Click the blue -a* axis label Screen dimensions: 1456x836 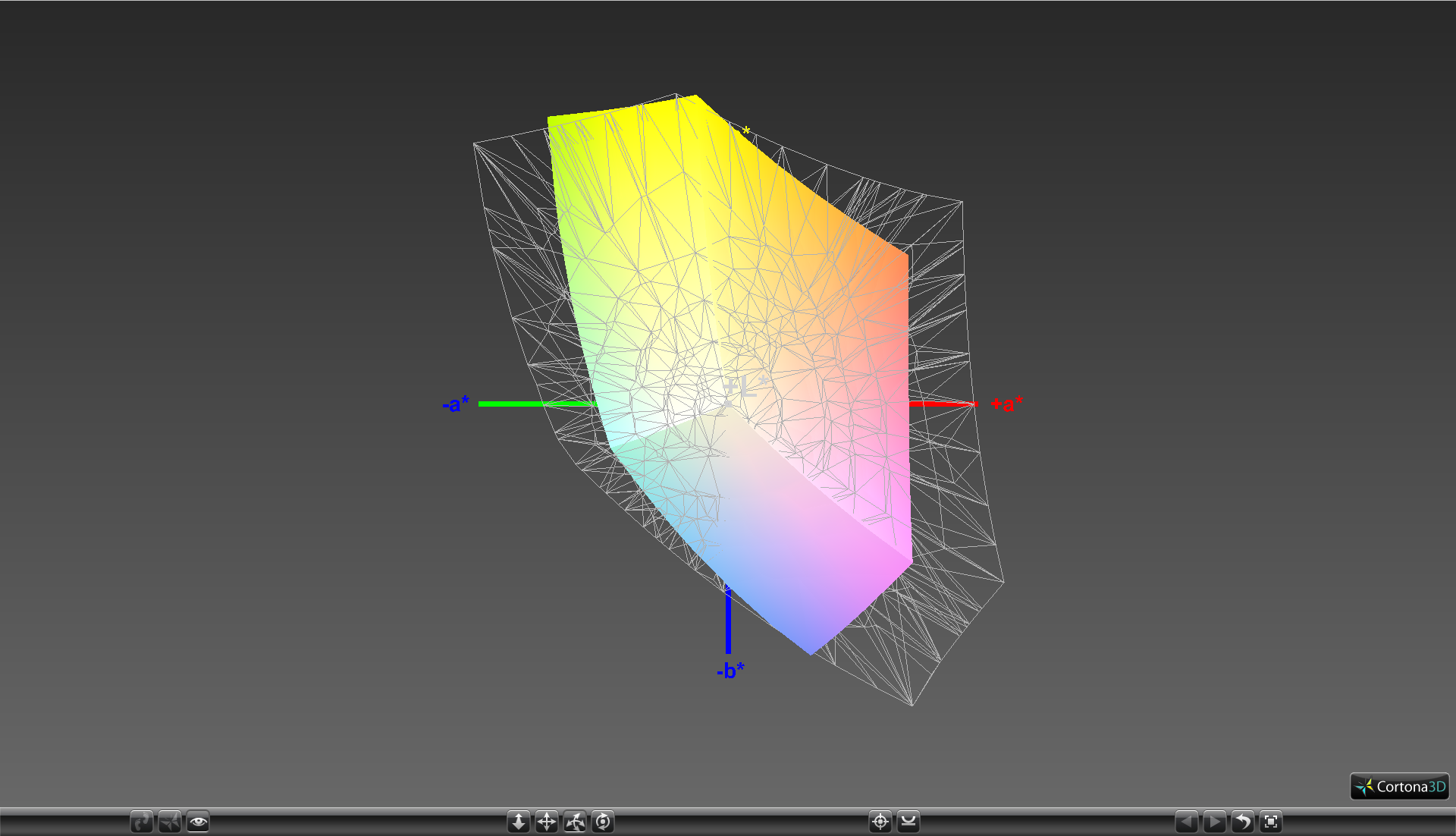tap(456, 404)
